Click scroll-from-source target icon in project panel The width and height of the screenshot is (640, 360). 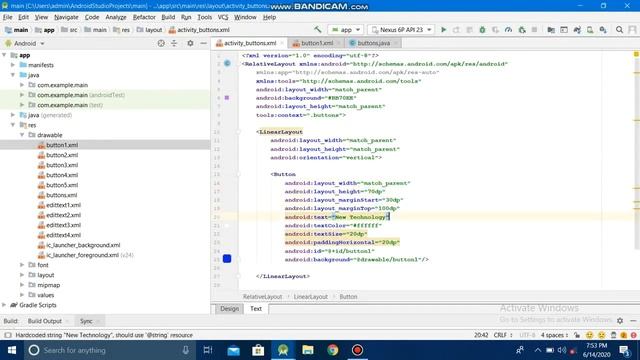(x=161, y=43)
